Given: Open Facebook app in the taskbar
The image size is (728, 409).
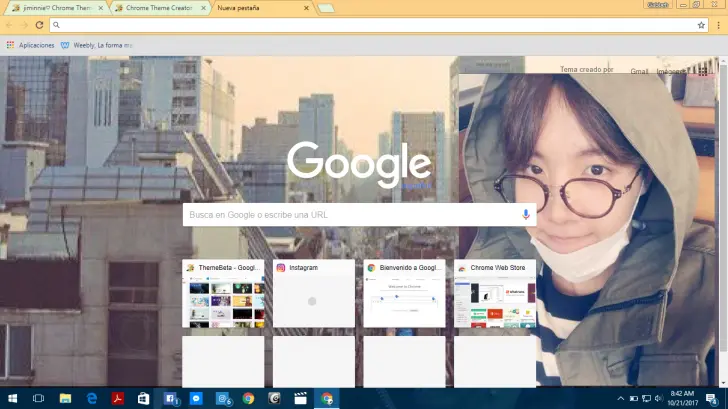Looking at the screenshot, I should click(x=170, y=398).
